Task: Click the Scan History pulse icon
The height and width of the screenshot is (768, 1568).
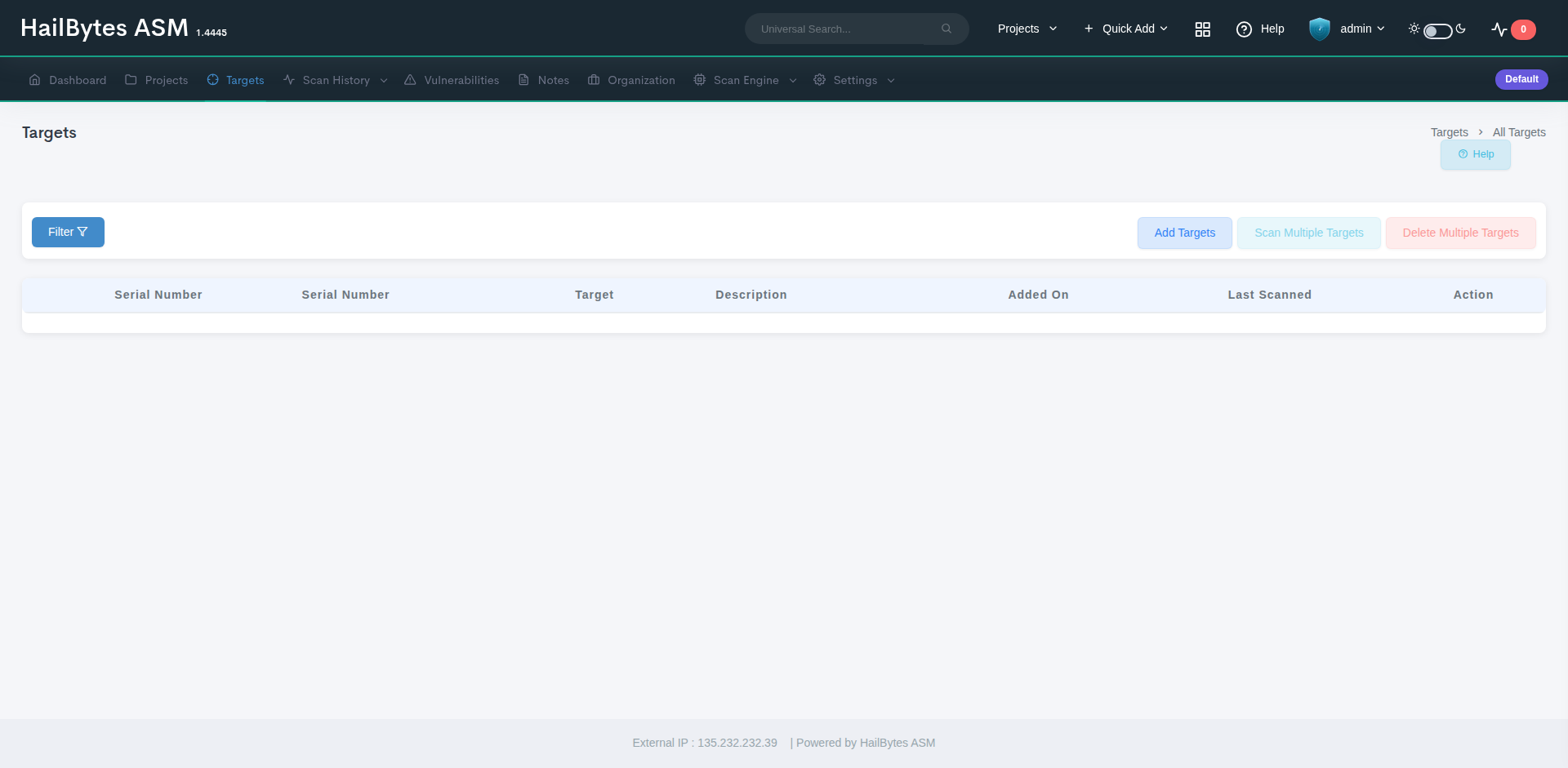Action: tap(288, 80)
